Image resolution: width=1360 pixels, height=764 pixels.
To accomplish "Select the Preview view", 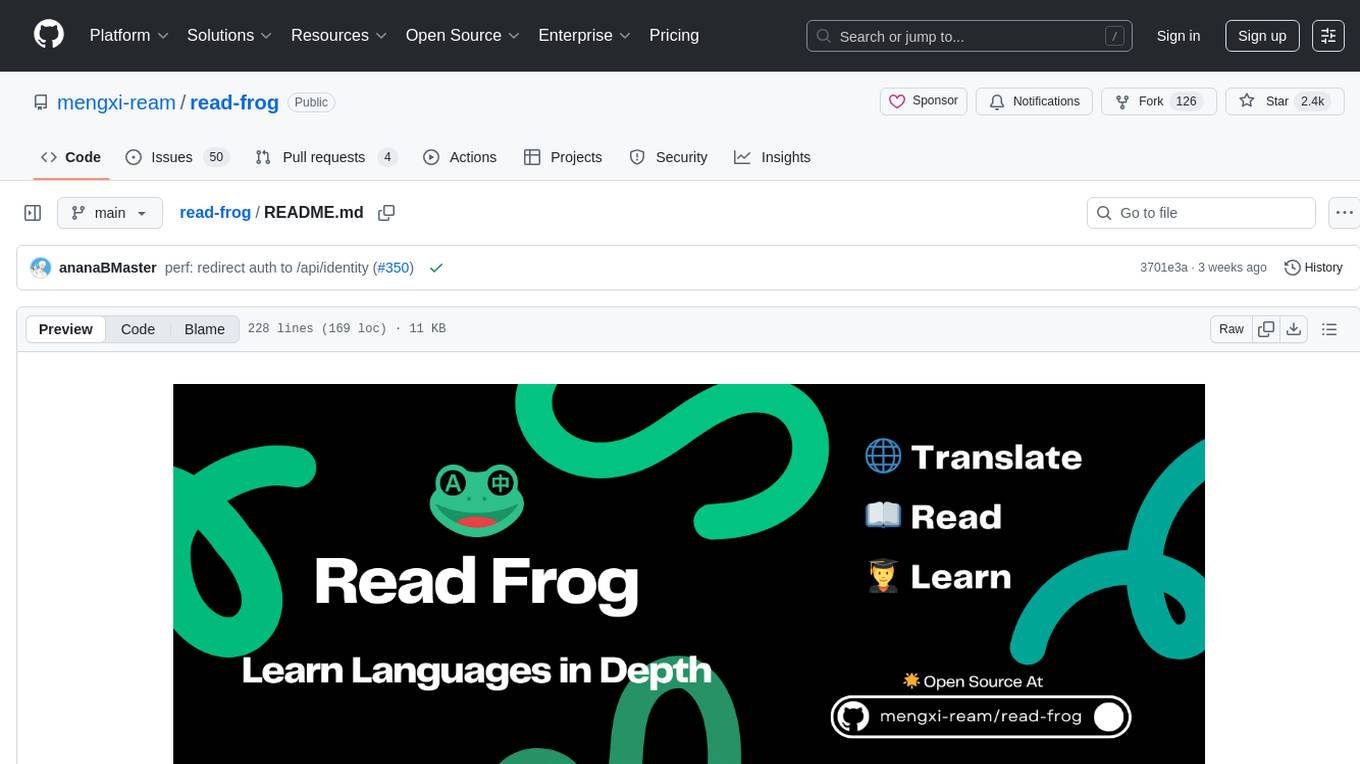I will [x=66, y=329].
